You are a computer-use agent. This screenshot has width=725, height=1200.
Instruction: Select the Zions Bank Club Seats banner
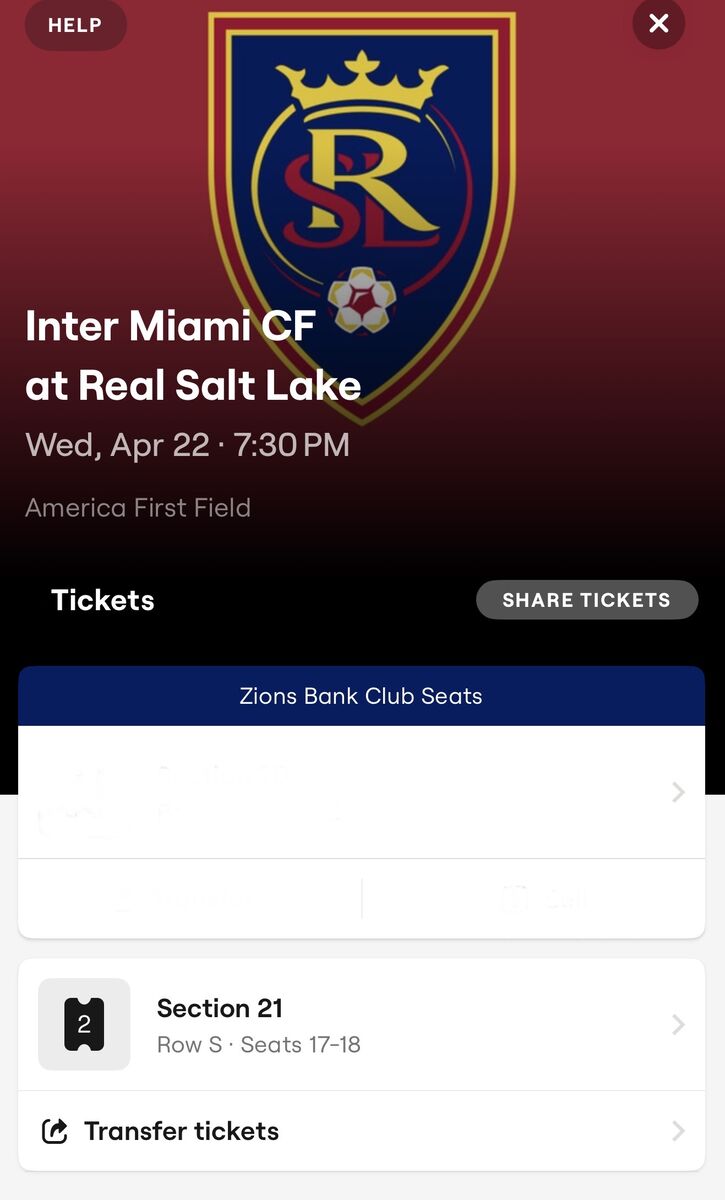362,696
